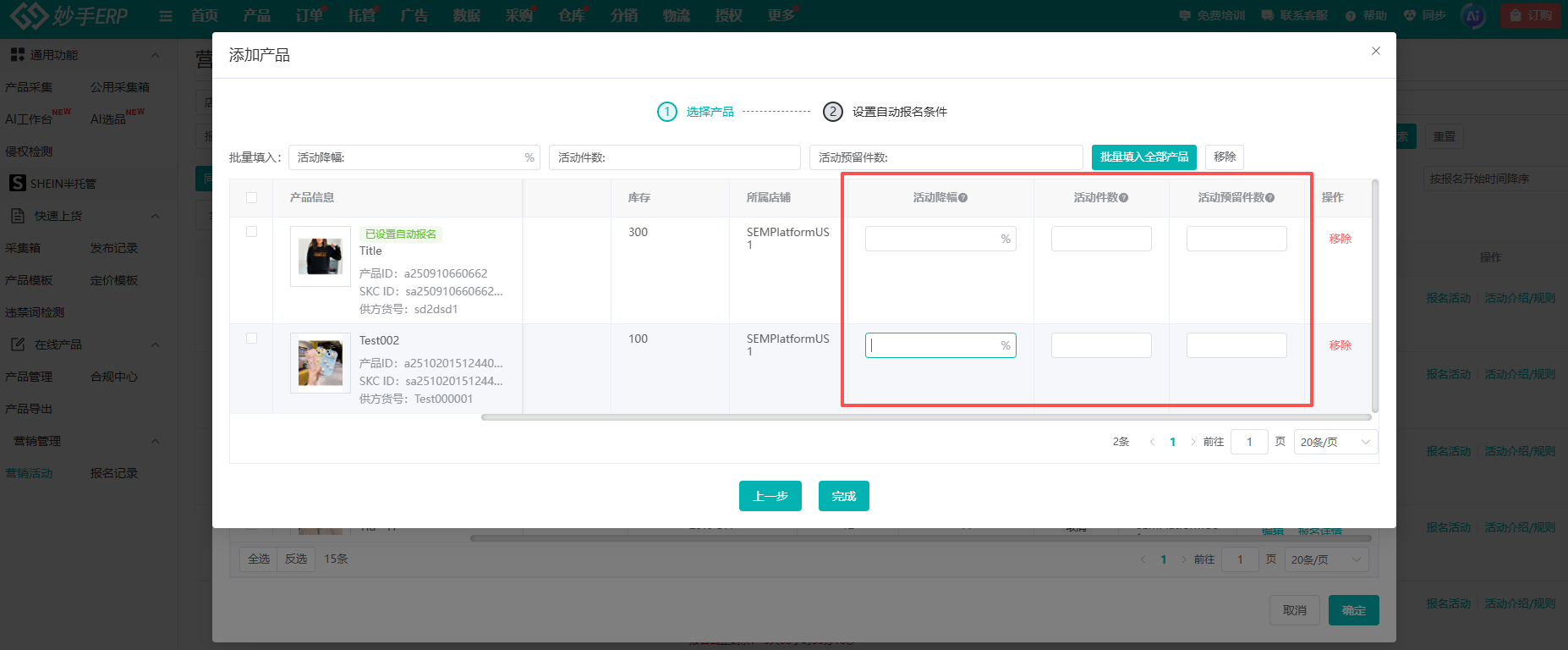Click the 同步 sync icon
The height and width of the screenshot is (650, 1568).
[x=1410, y=15]
